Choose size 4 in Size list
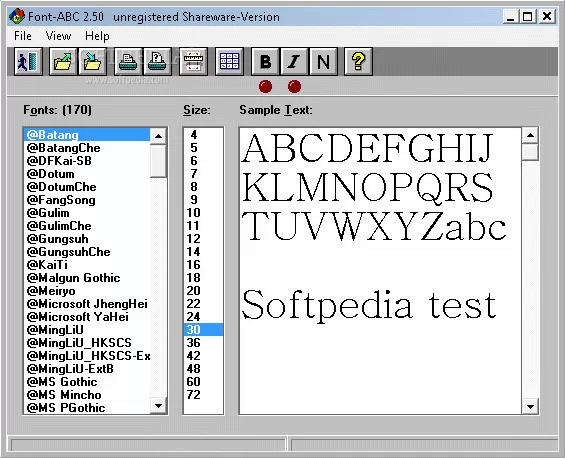The image size is (565, 458). point(203,135)
